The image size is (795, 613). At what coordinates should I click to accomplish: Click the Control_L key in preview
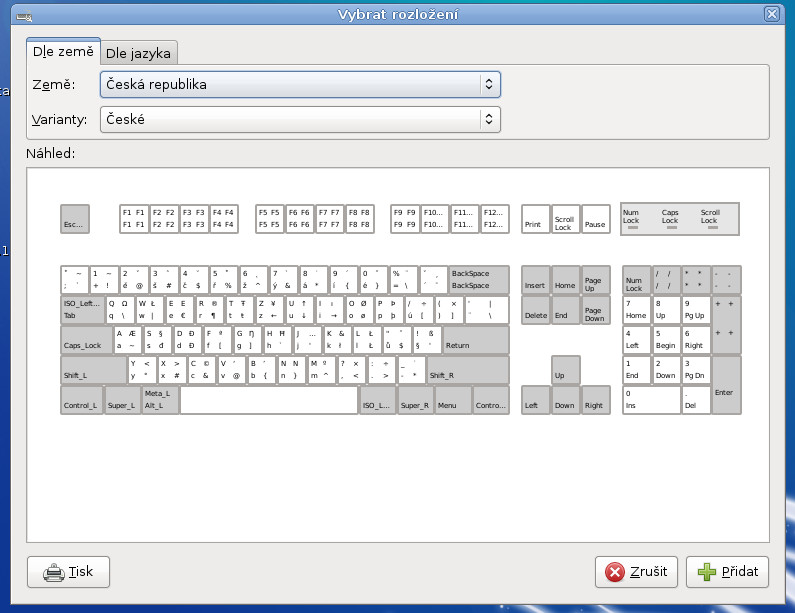tap(82, 400)
